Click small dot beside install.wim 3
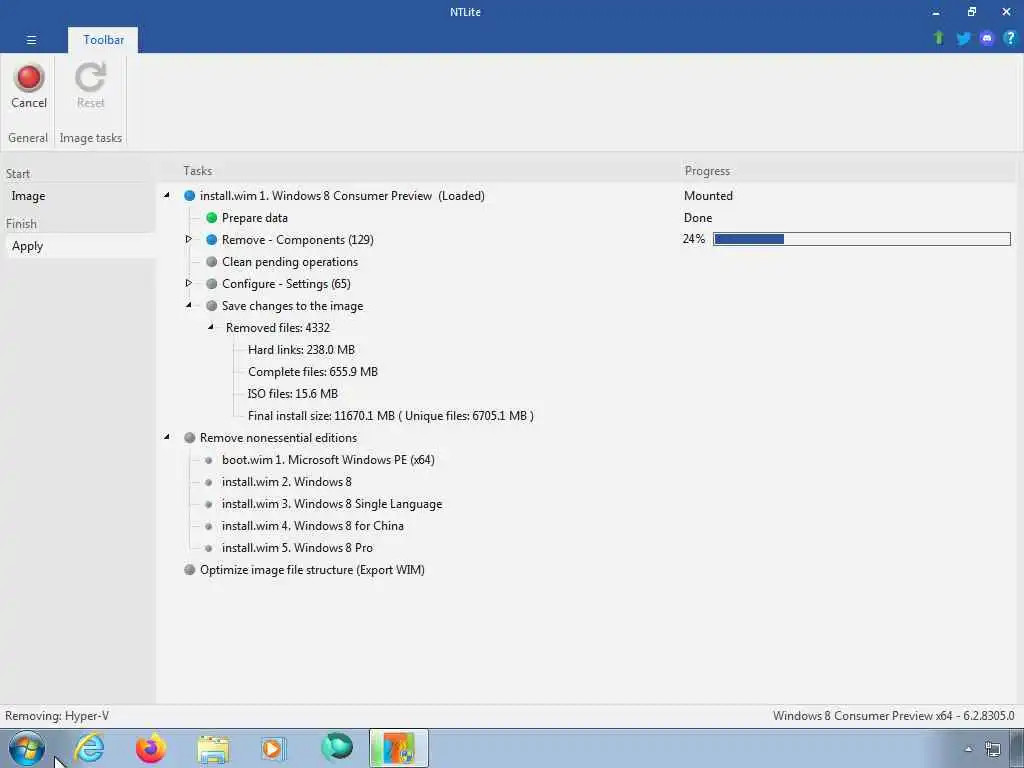This screenshot has width=1024, height=768. coord(208,504)
